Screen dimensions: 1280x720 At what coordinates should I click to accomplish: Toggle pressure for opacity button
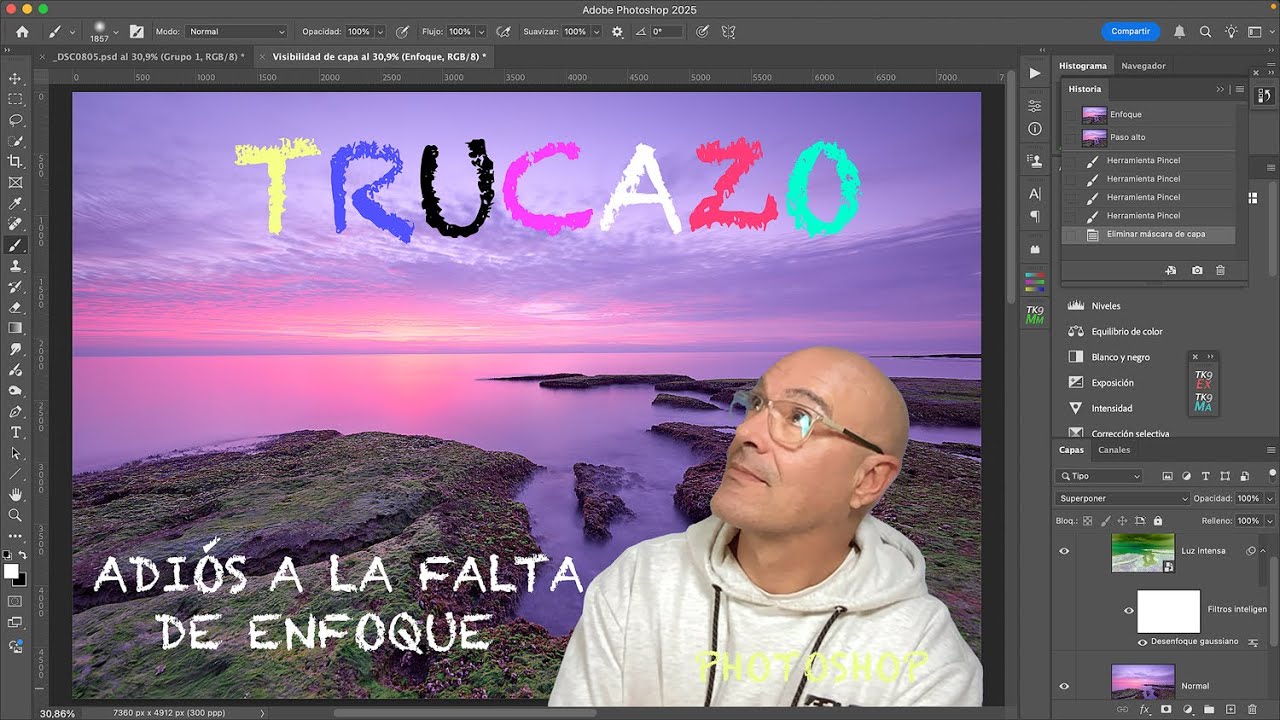click(x=402, y=32)
